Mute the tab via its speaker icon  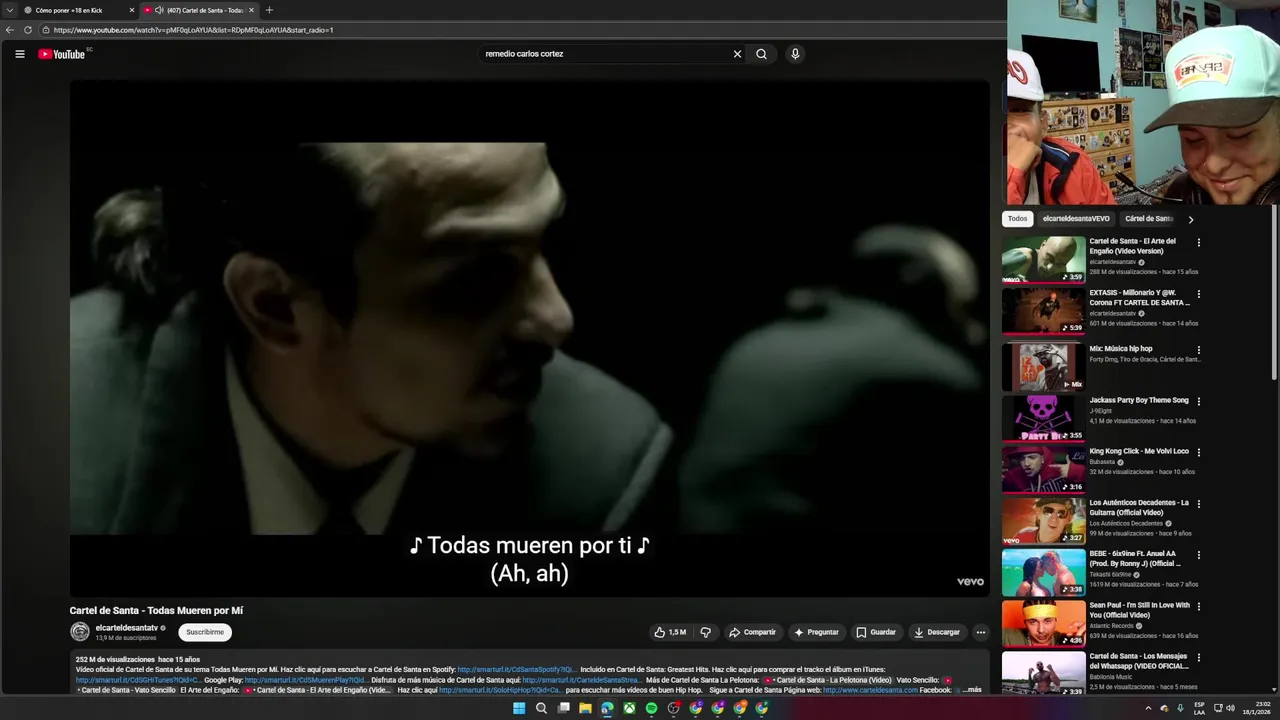(x=159, y=10)
